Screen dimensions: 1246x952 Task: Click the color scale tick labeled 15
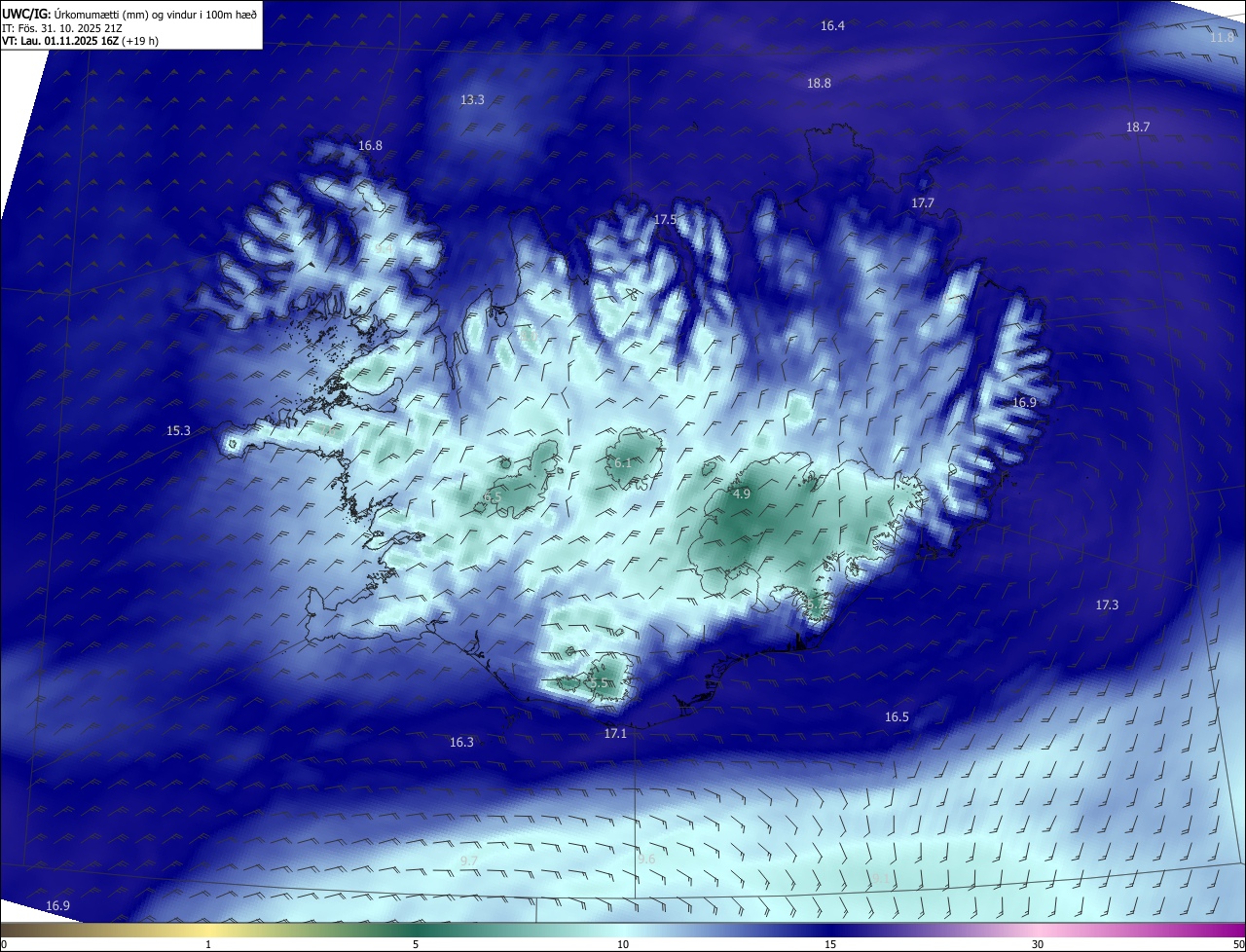(x=830, y=945)
